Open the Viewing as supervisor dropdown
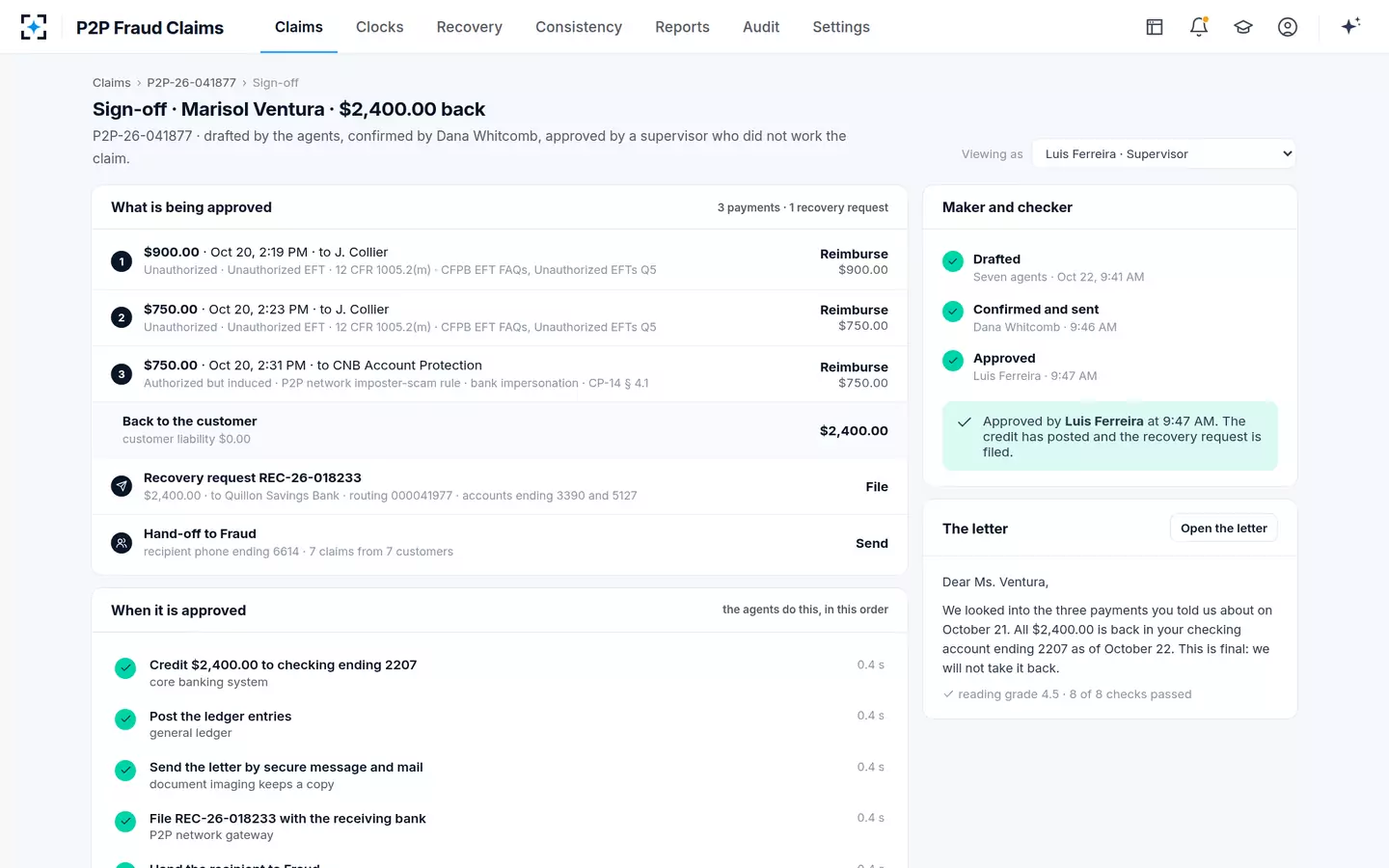Image resolution: width=1389 pixels, height=868 pixels. click(1164, 153)
